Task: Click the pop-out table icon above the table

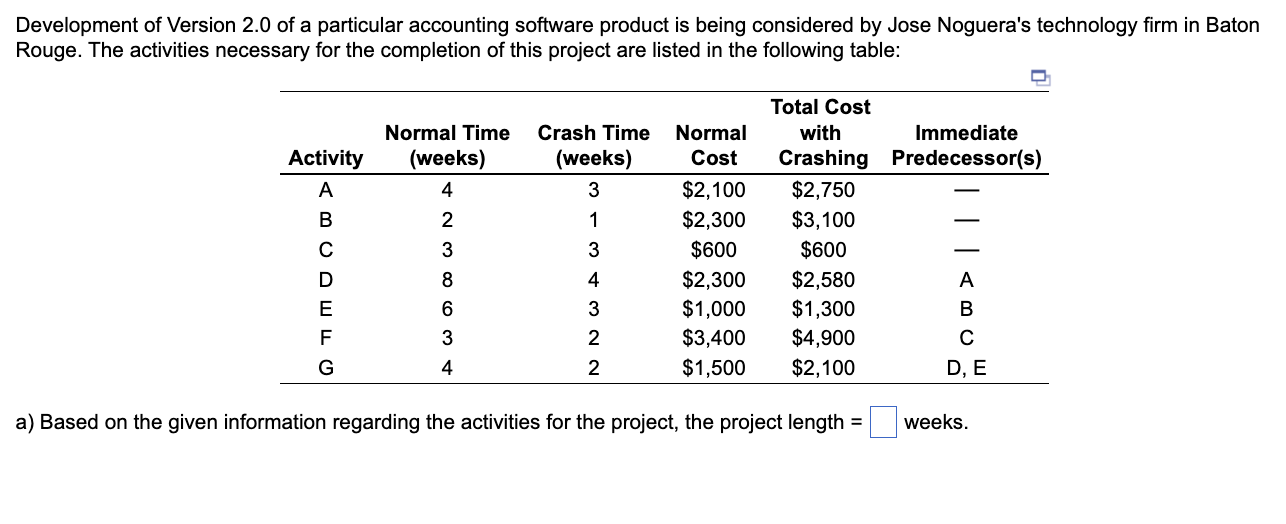Action: pos(1040,77)
